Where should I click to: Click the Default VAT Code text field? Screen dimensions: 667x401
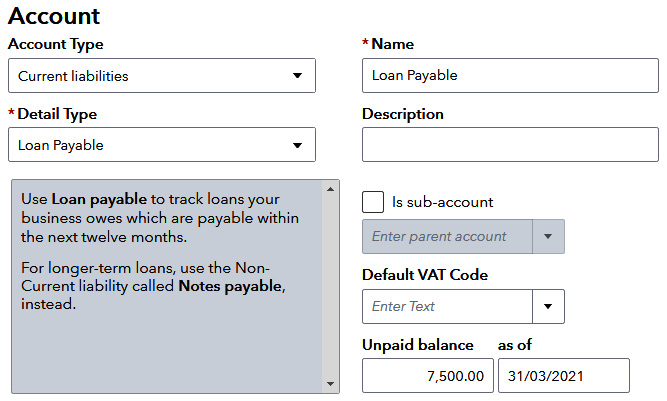[446, 307]
